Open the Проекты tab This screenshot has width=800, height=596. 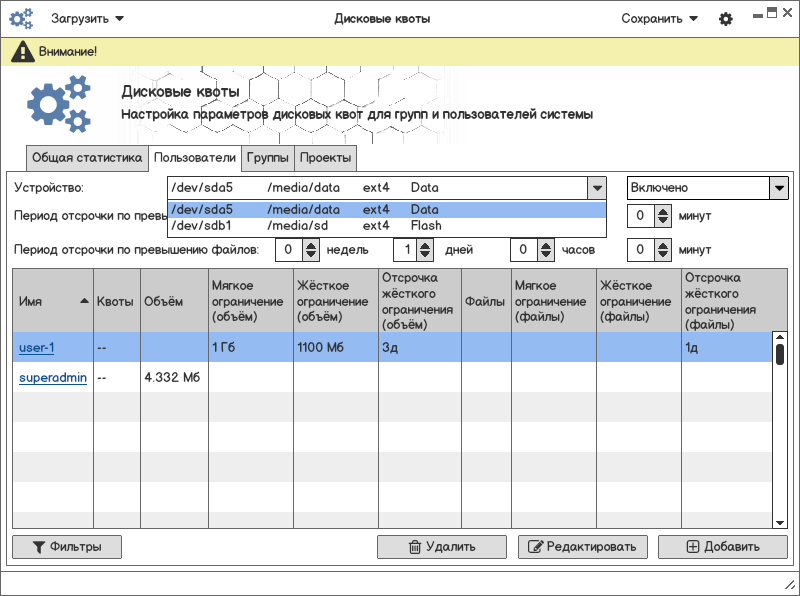pyautogui.click(x=325, y=158)
